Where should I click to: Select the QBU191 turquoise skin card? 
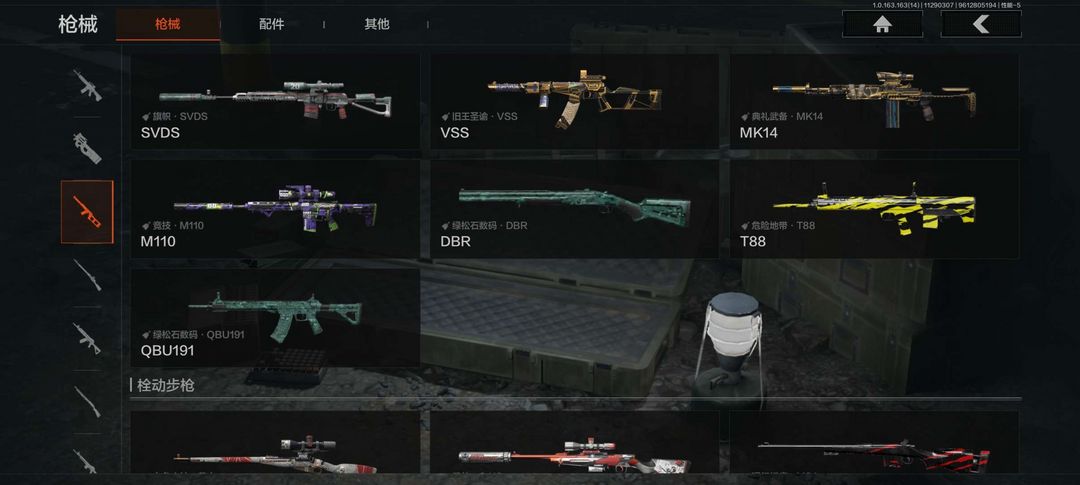pyautogui.click(x=275, y=318)
